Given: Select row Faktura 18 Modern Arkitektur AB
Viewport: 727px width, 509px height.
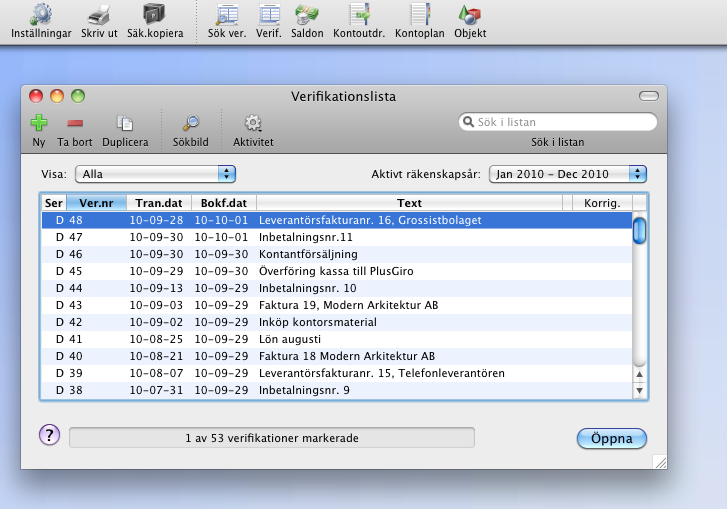Looking at the screenshot, I should tap(337, 356).
